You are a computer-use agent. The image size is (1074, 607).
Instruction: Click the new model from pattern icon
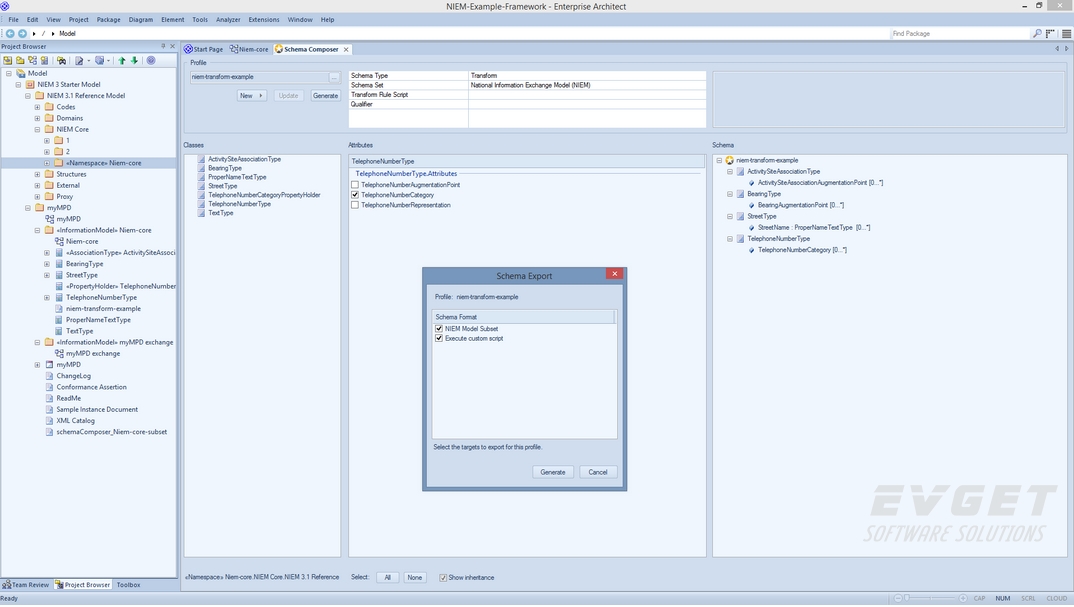coord(8,60)
